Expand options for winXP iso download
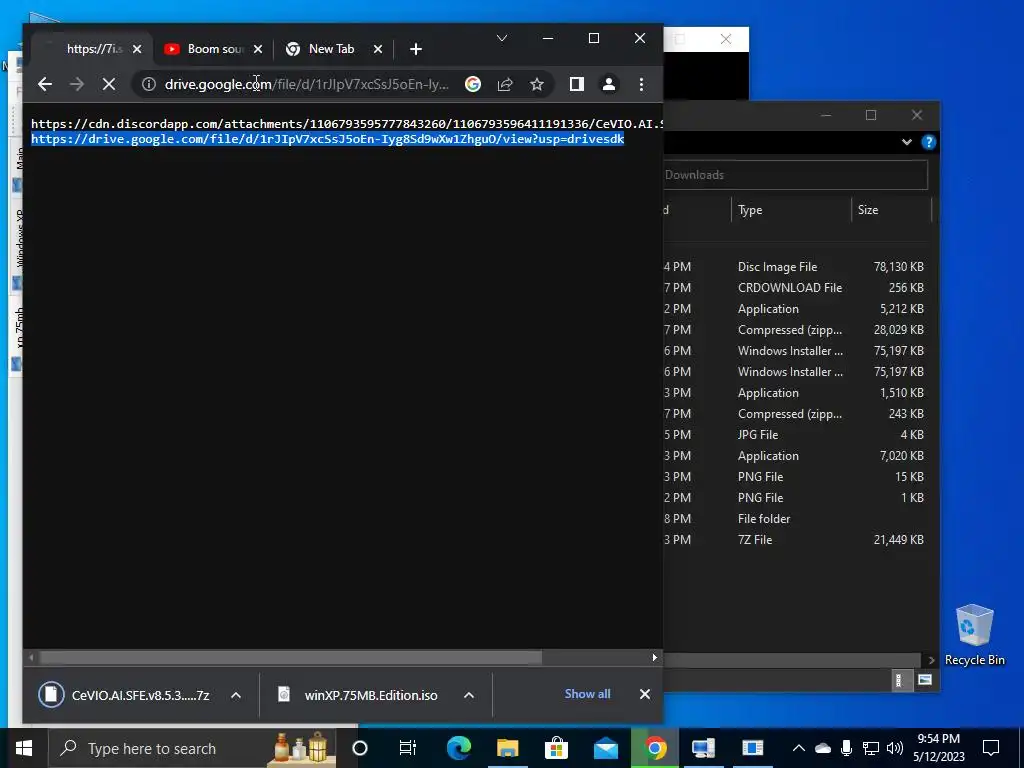Screen dimensions: 1024x768 point(469,696)
